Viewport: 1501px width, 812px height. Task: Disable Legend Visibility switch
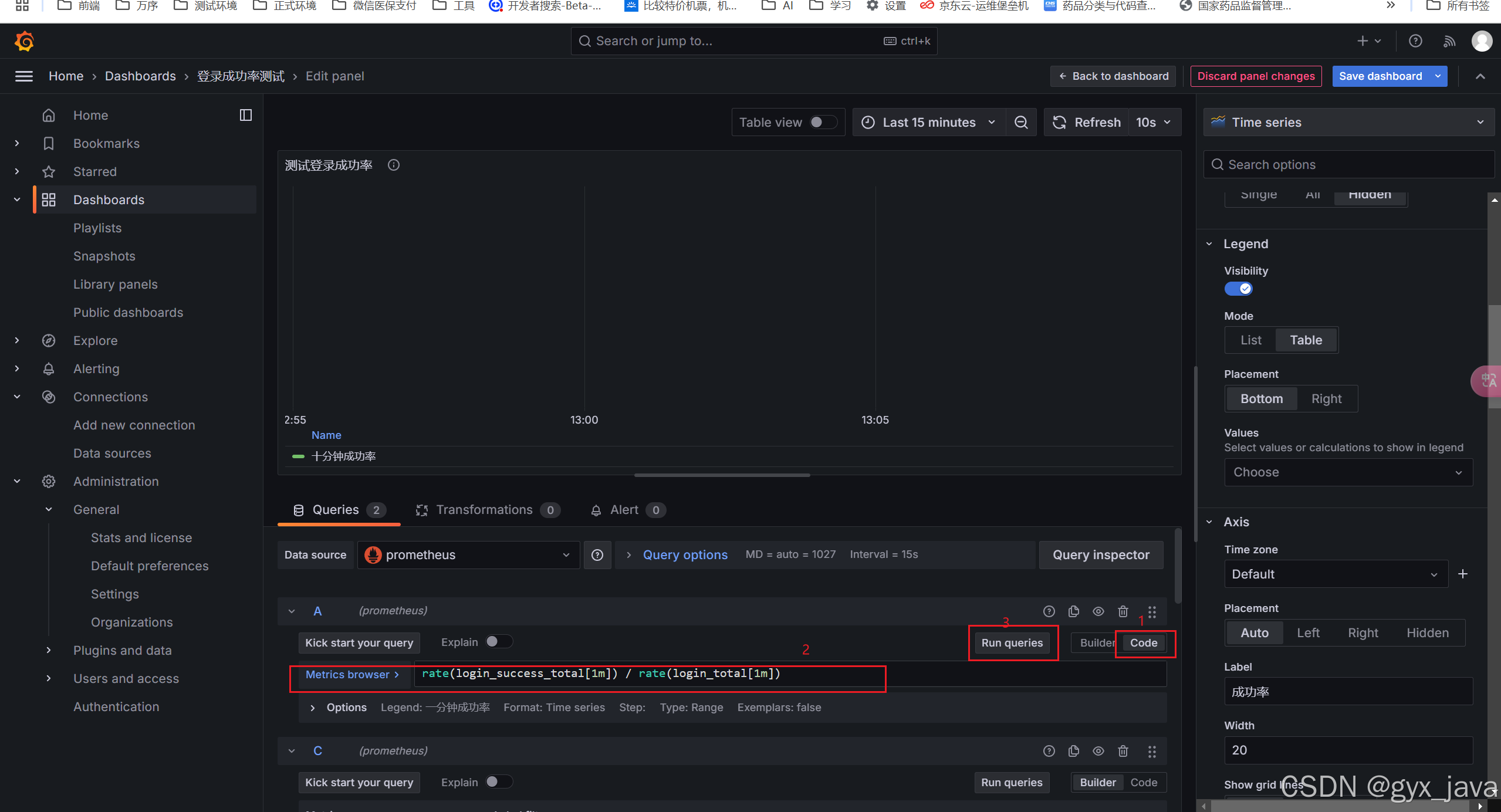pos(1238,289)
